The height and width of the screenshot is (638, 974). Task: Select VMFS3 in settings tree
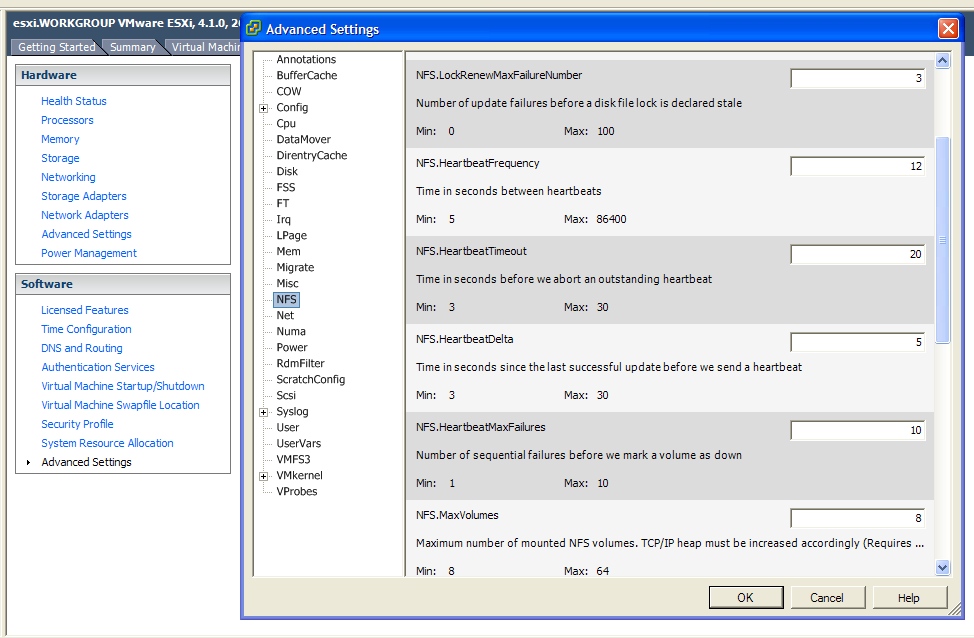[293, 460]
